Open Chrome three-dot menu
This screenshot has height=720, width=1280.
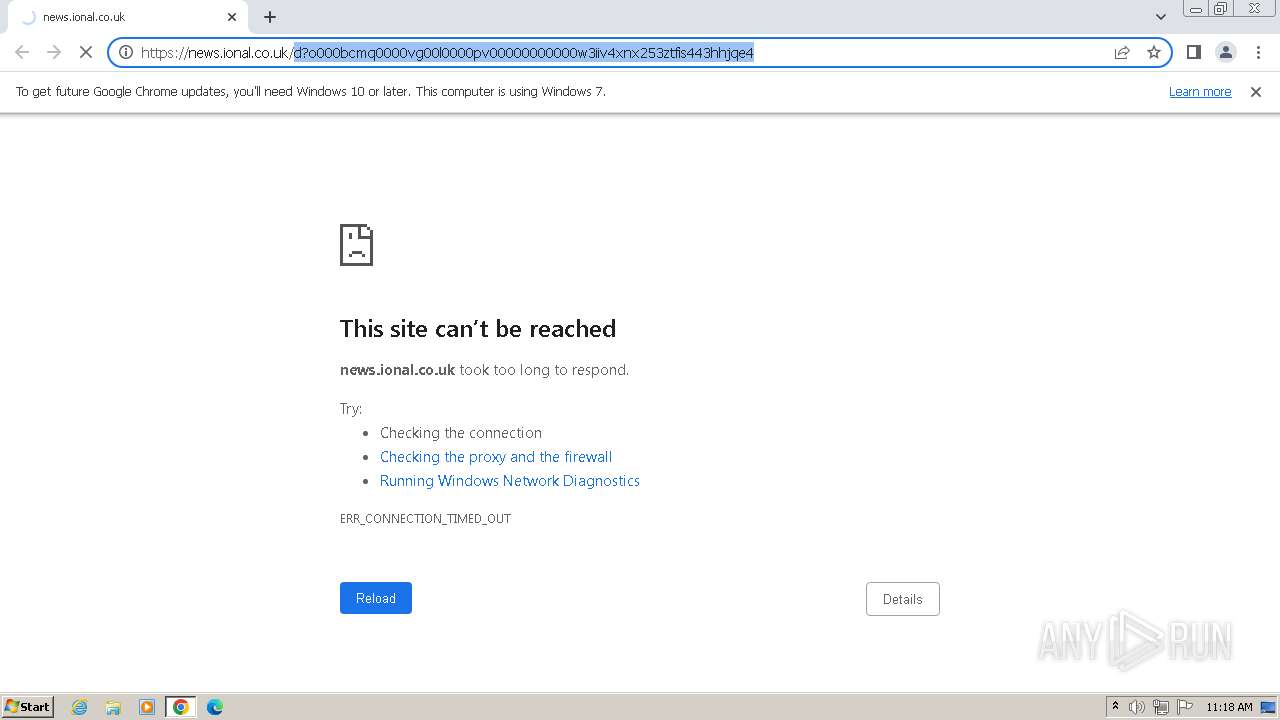pyautogui.click(x=1258, y=52)
